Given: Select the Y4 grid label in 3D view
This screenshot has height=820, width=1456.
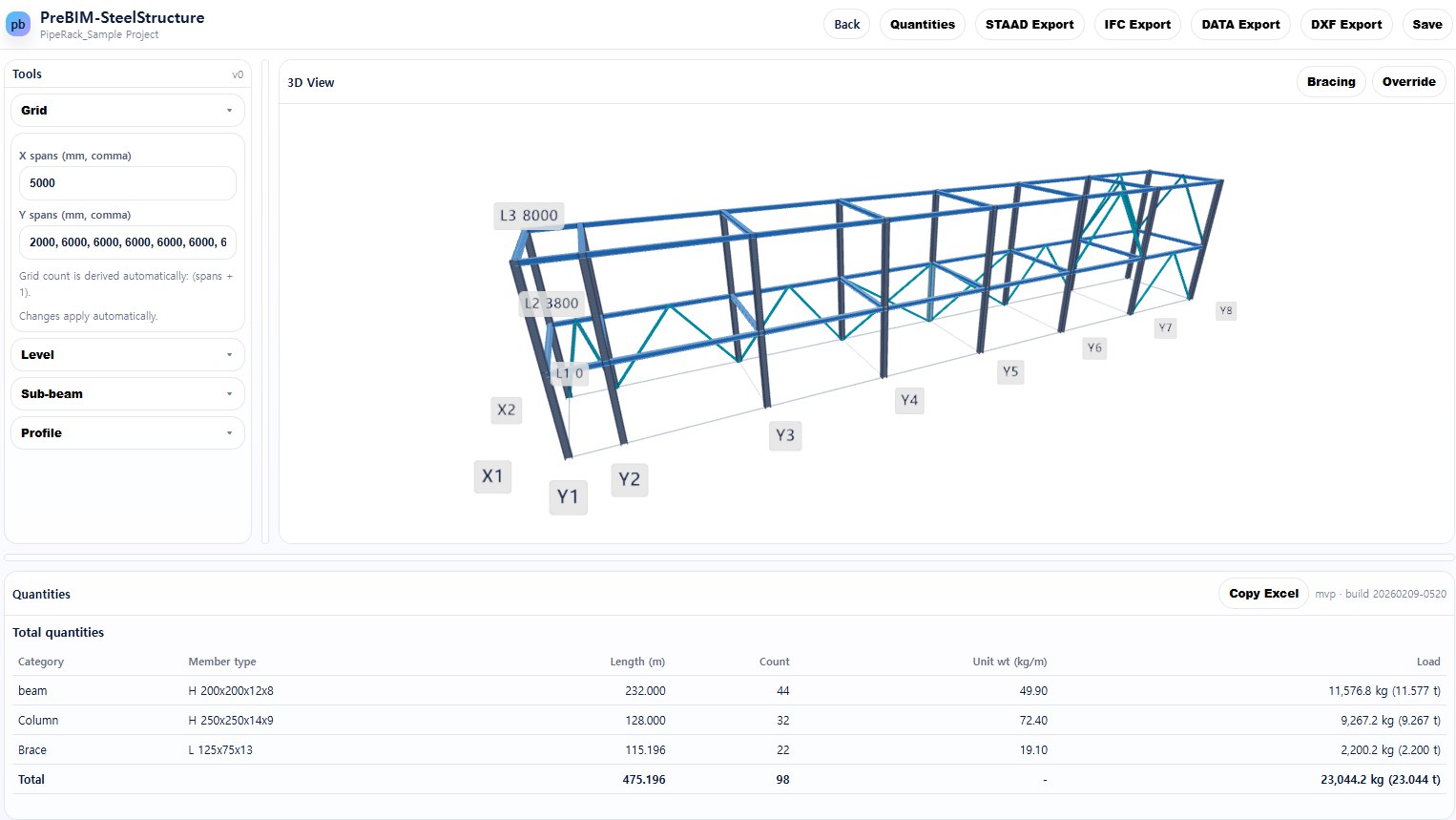Looking at the screenshot, I should tap(908, 401).
